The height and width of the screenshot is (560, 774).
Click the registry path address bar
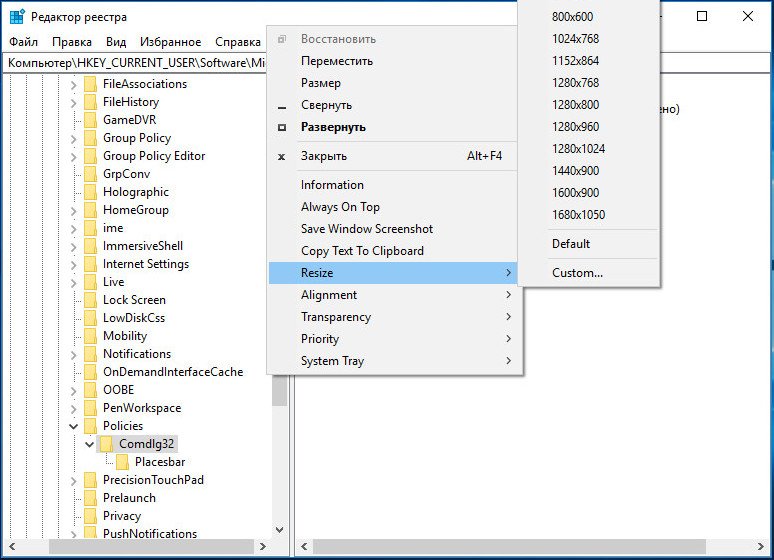point(135,63)
